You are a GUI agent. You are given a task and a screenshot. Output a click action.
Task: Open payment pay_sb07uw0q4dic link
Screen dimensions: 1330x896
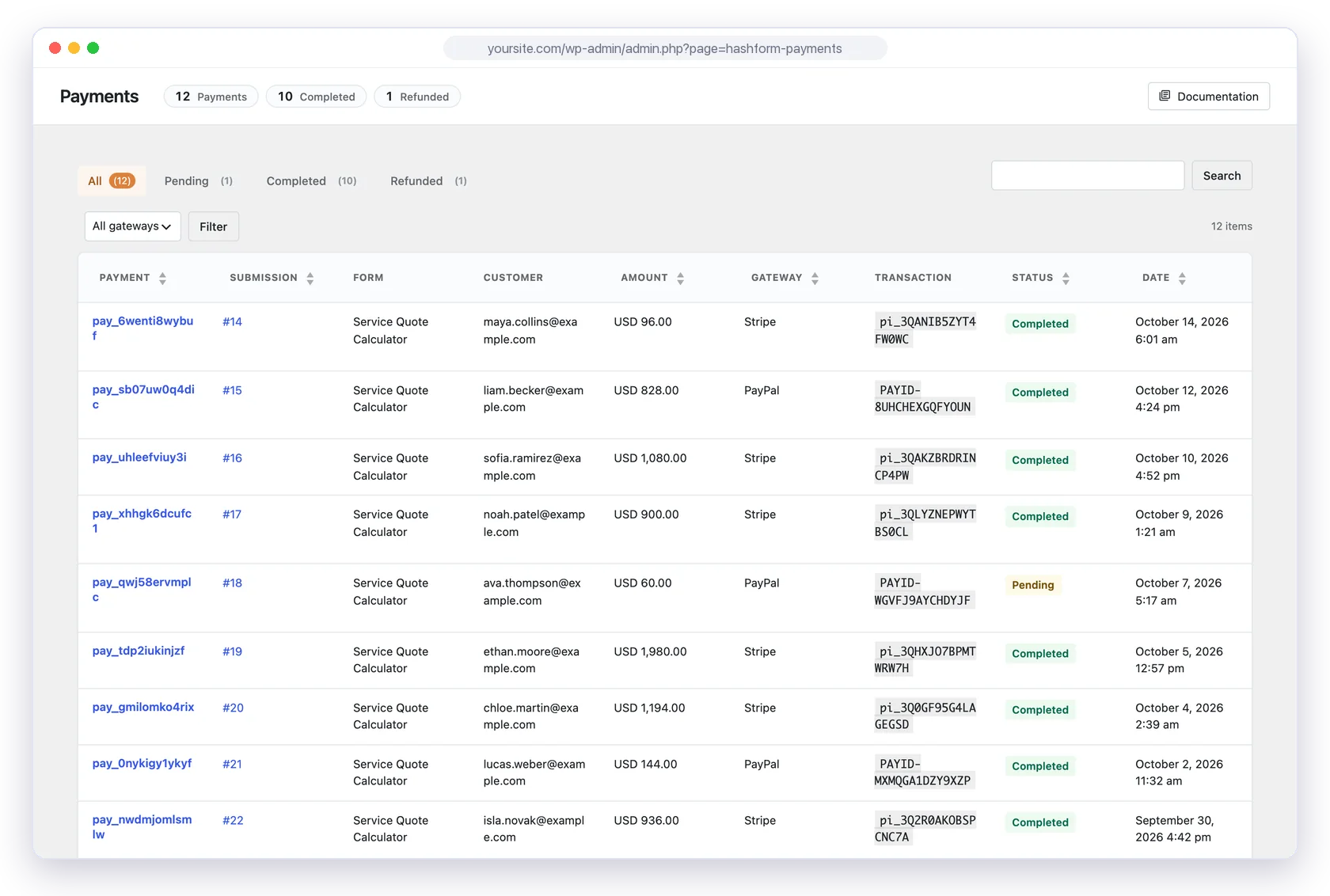tap(143, 397)
